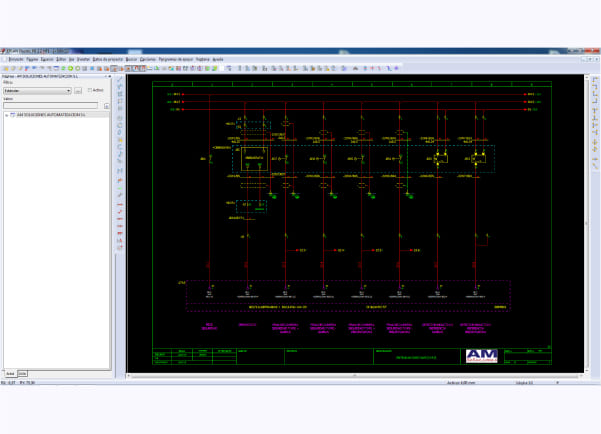Image resolution: width=601 pixels, height=434 pixels.
Task: Click the small button right of the Valor field
Action: 106,106
